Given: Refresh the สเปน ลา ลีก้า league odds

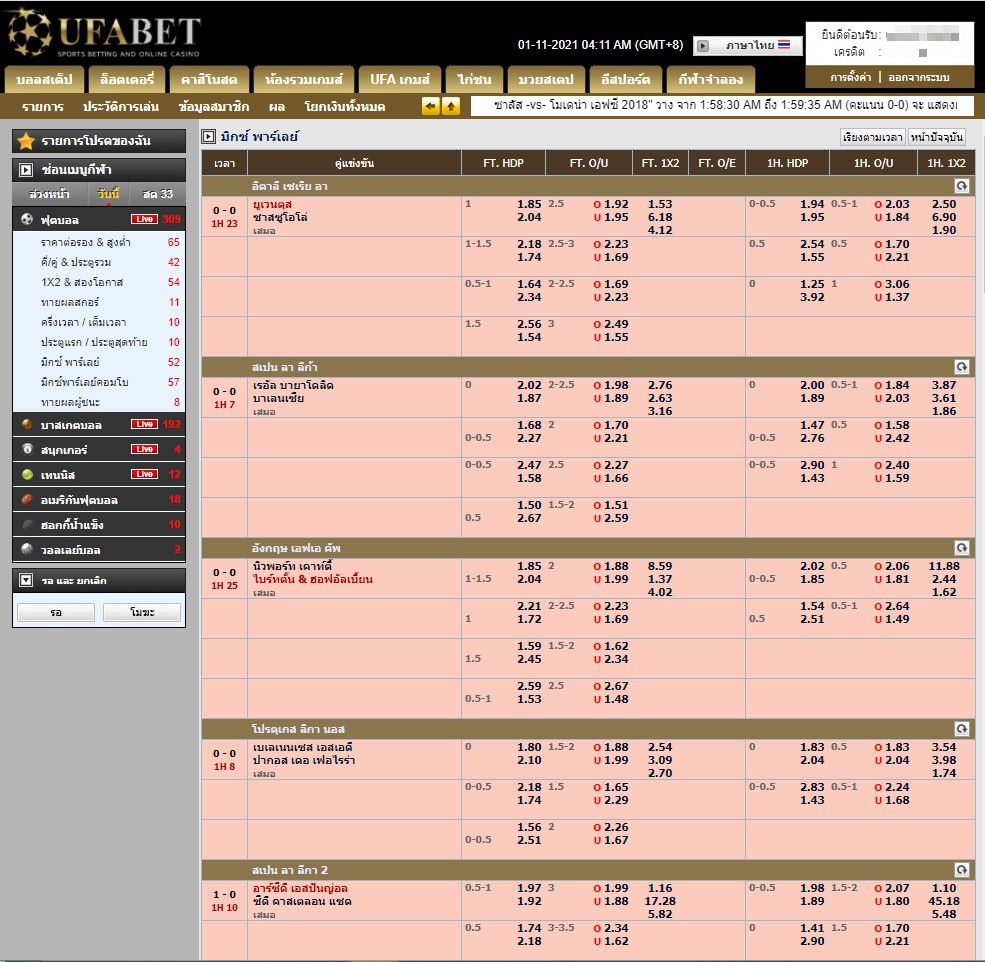Looking at the screenshot, I should point(962,367).
